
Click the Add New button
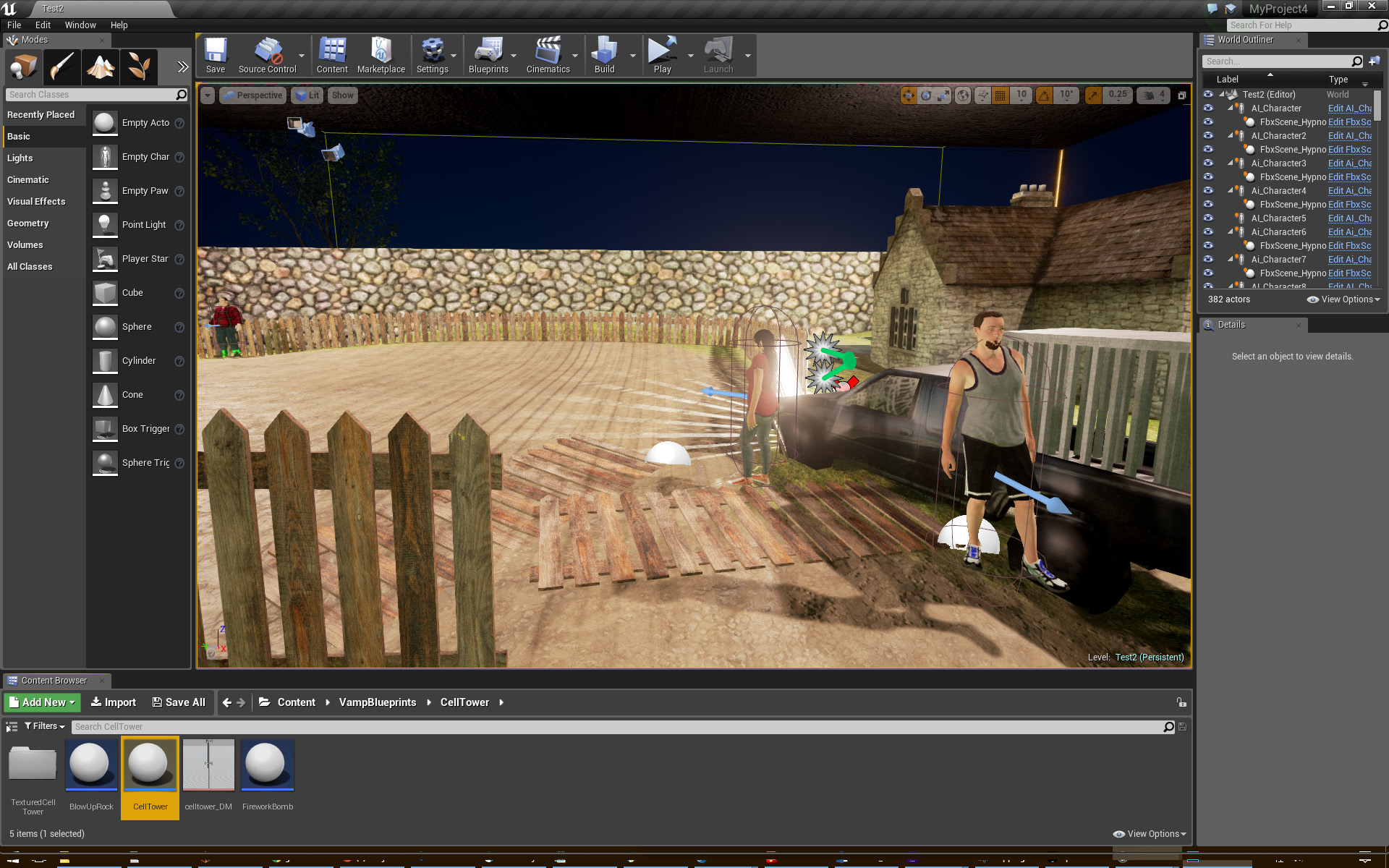(x=43, y=702)
